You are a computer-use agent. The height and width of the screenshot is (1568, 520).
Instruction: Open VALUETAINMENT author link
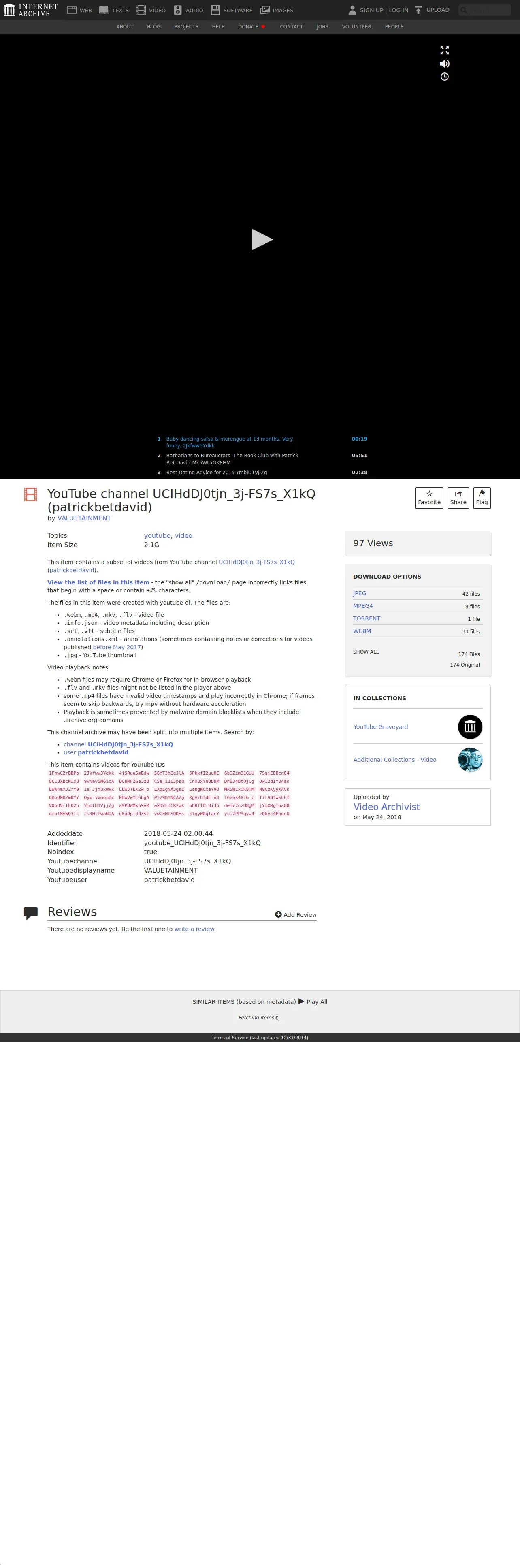click(84, 518)
